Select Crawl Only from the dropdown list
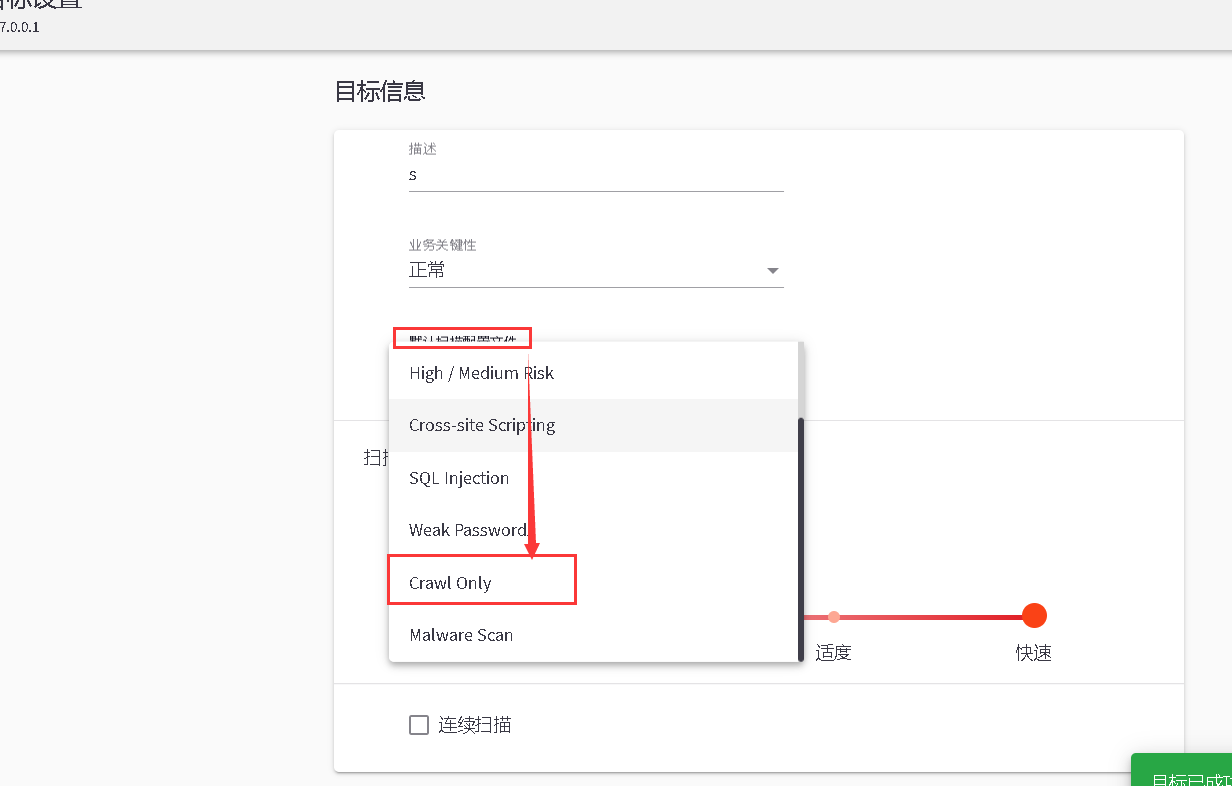 pyautogui.click(x=450, y=583)
